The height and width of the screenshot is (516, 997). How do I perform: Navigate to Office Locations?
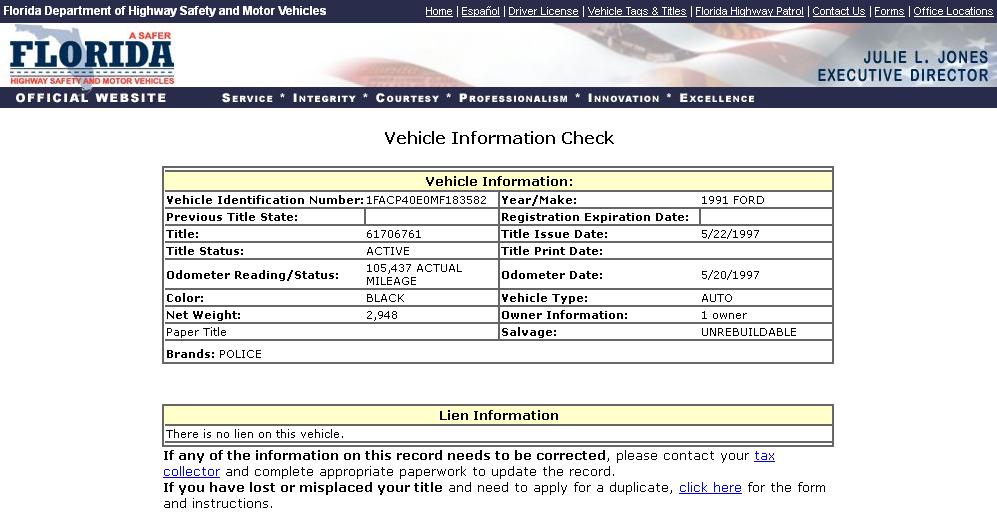click(x=953, y=11)
